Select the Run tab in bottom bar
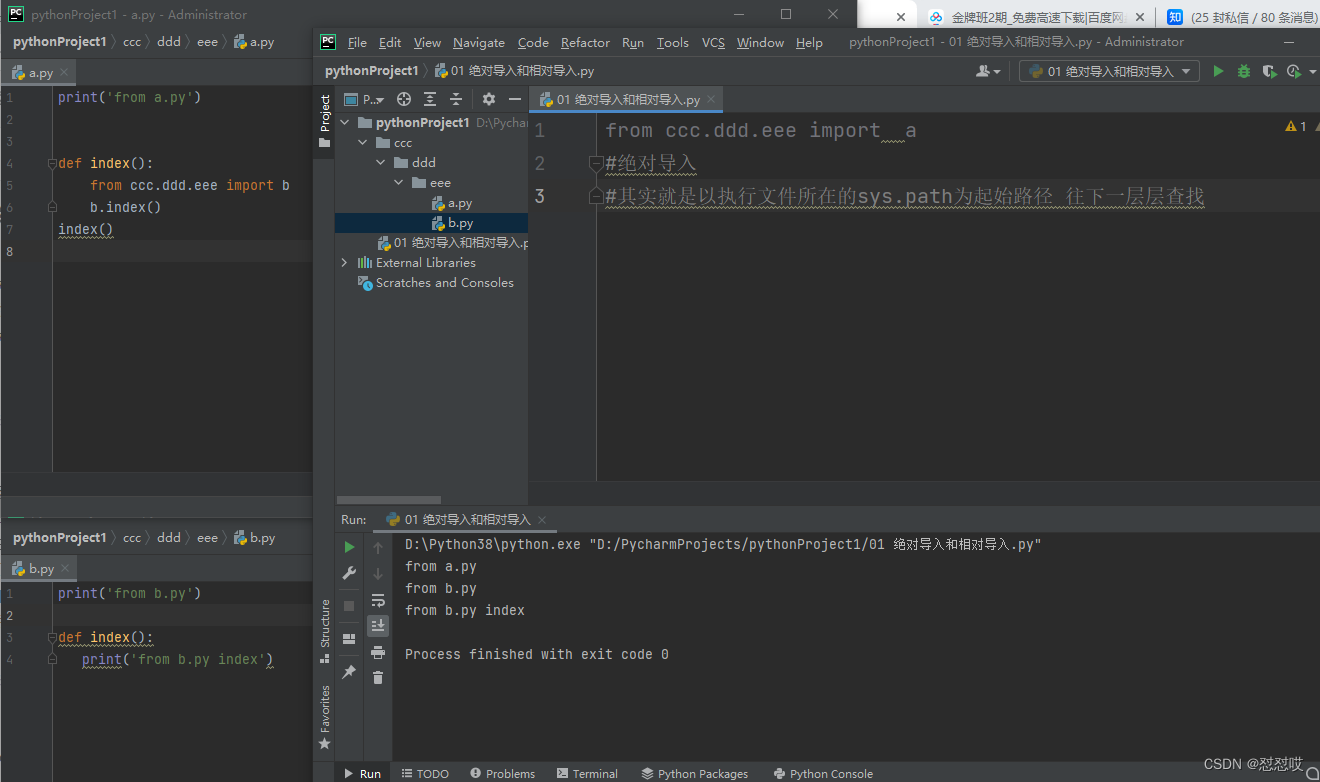The width and height of the screenshot is (1320, 782). (x=362, y=773)
